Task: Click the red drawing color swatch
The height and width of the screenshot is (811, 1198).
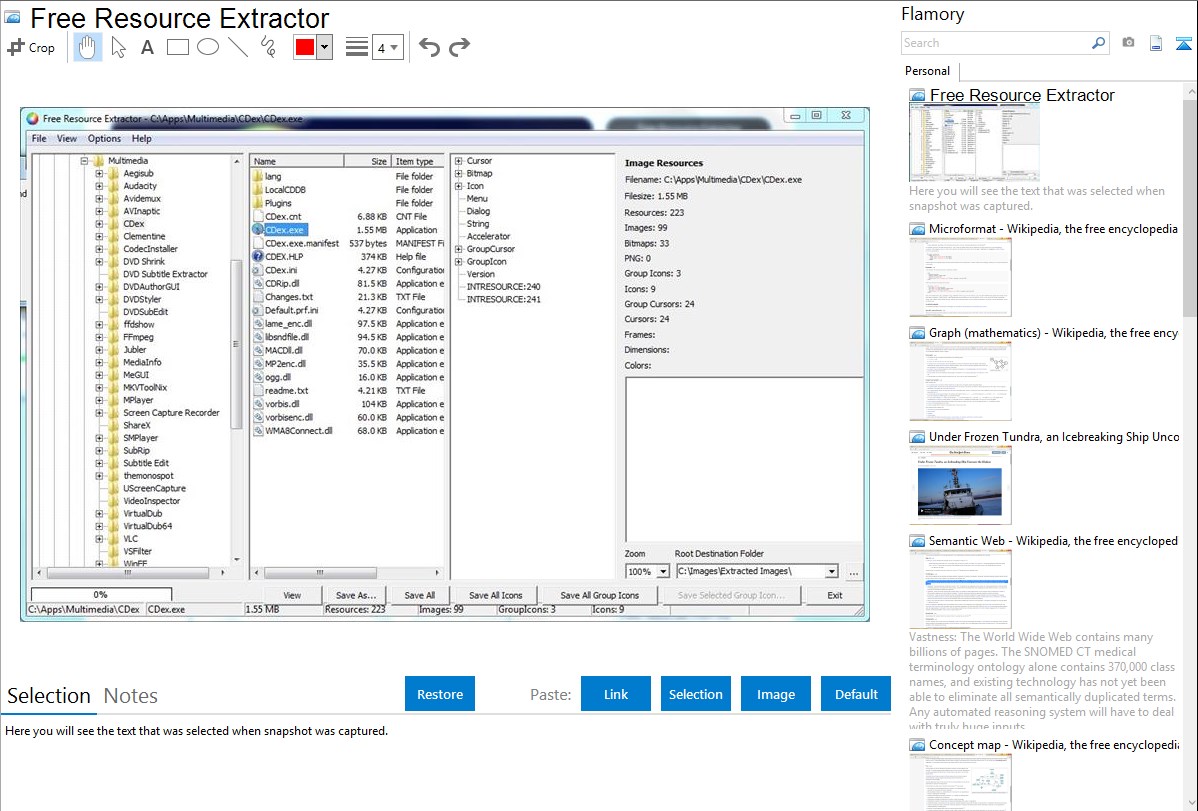Action: (305, 47)
